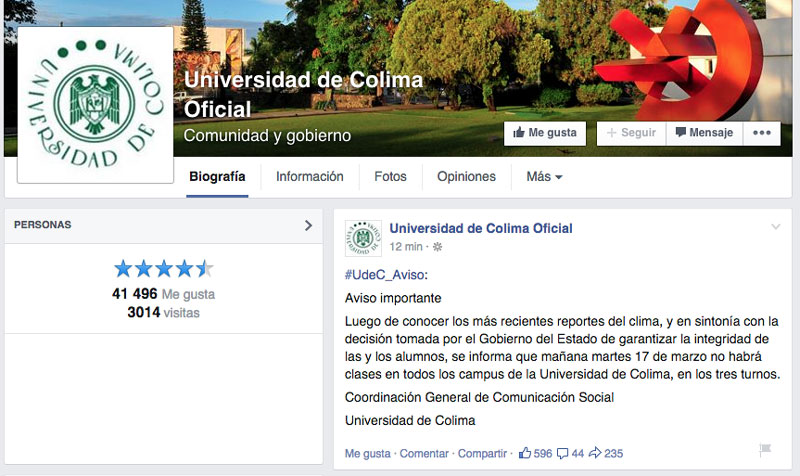
Task: Click the Me gusta thumbs-up button
Action: [x=545, y=133]
